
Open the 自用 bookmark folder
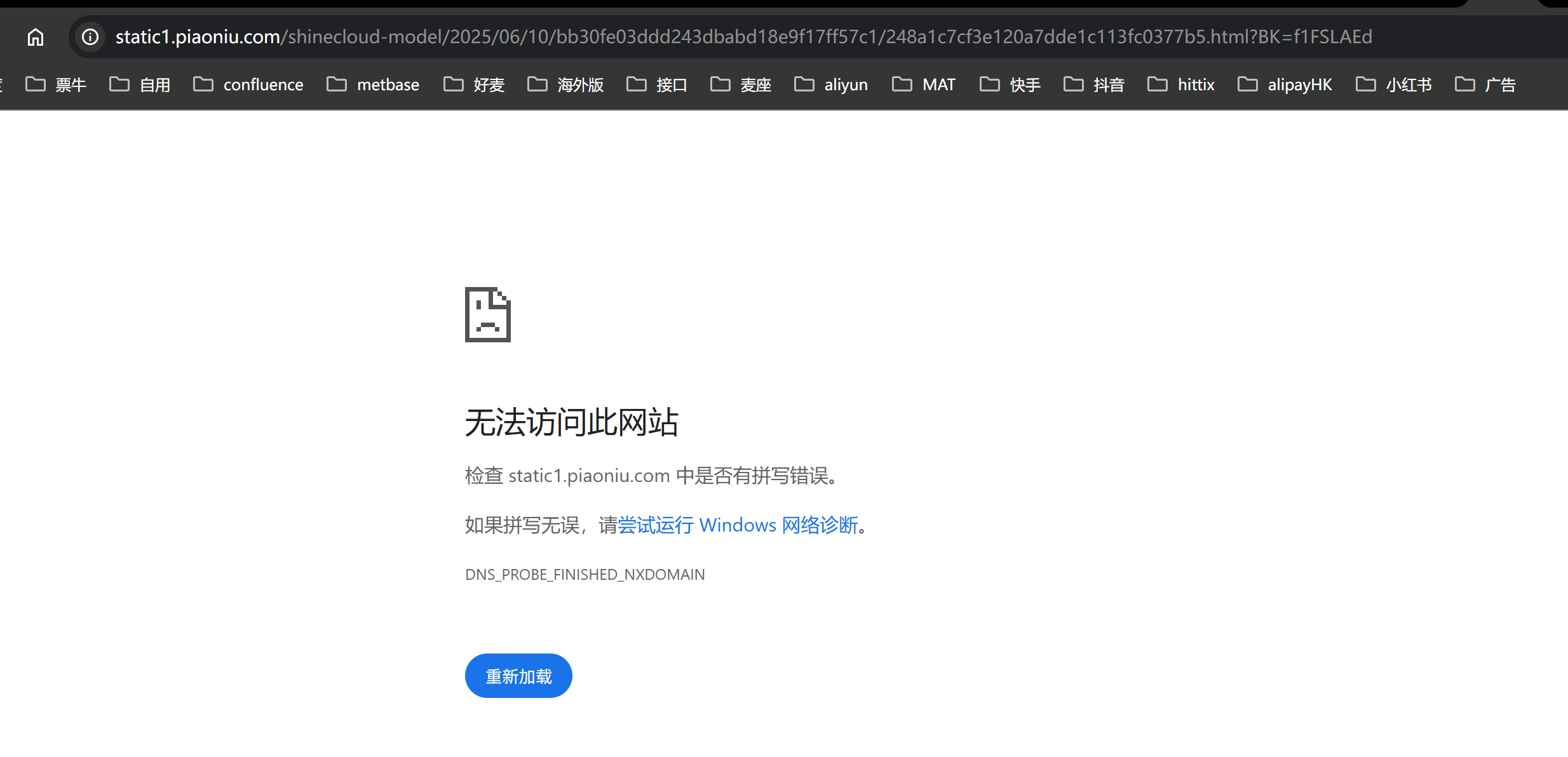(x=140, y=84)
